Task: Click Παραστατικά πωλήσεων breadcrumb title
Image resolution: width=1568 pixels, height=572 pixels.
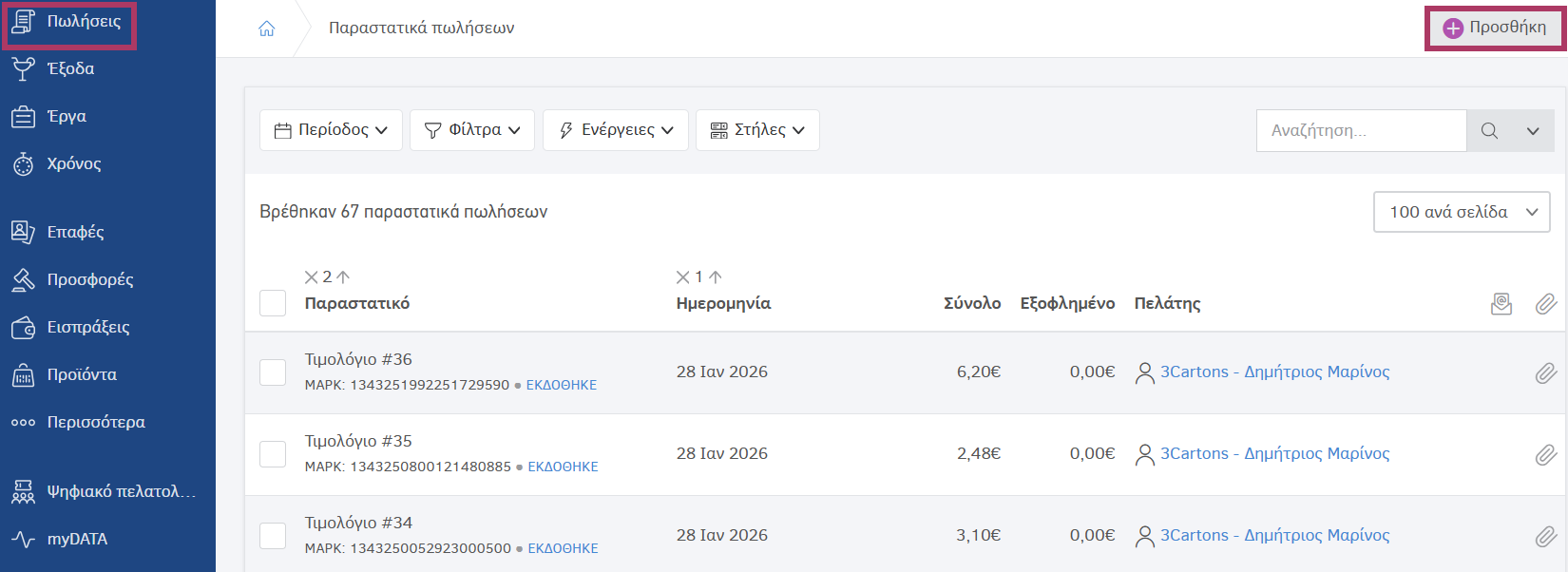Action: (422, 29)
